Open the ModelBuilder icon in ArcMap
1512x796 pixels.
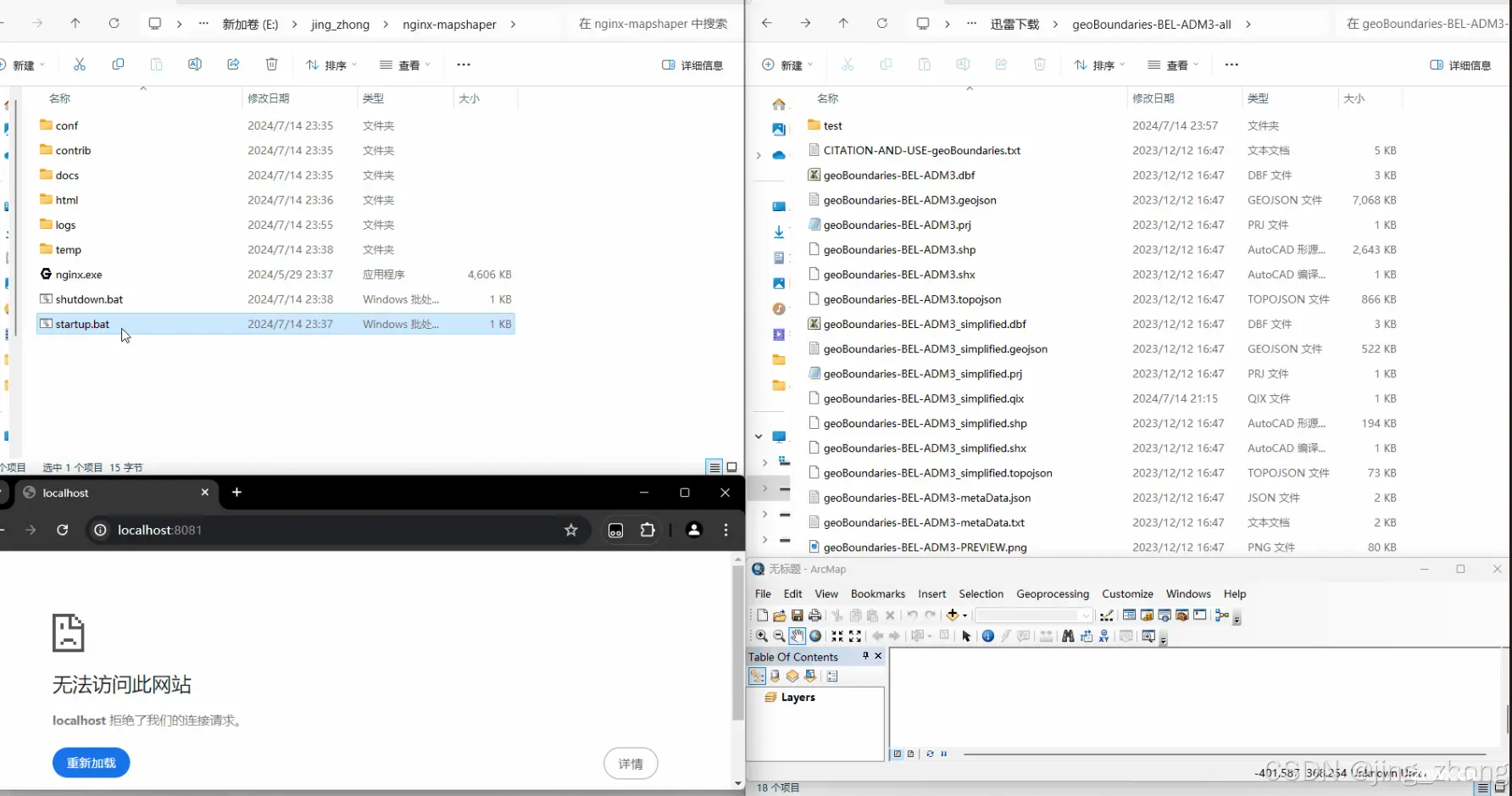pos(1222,615)
